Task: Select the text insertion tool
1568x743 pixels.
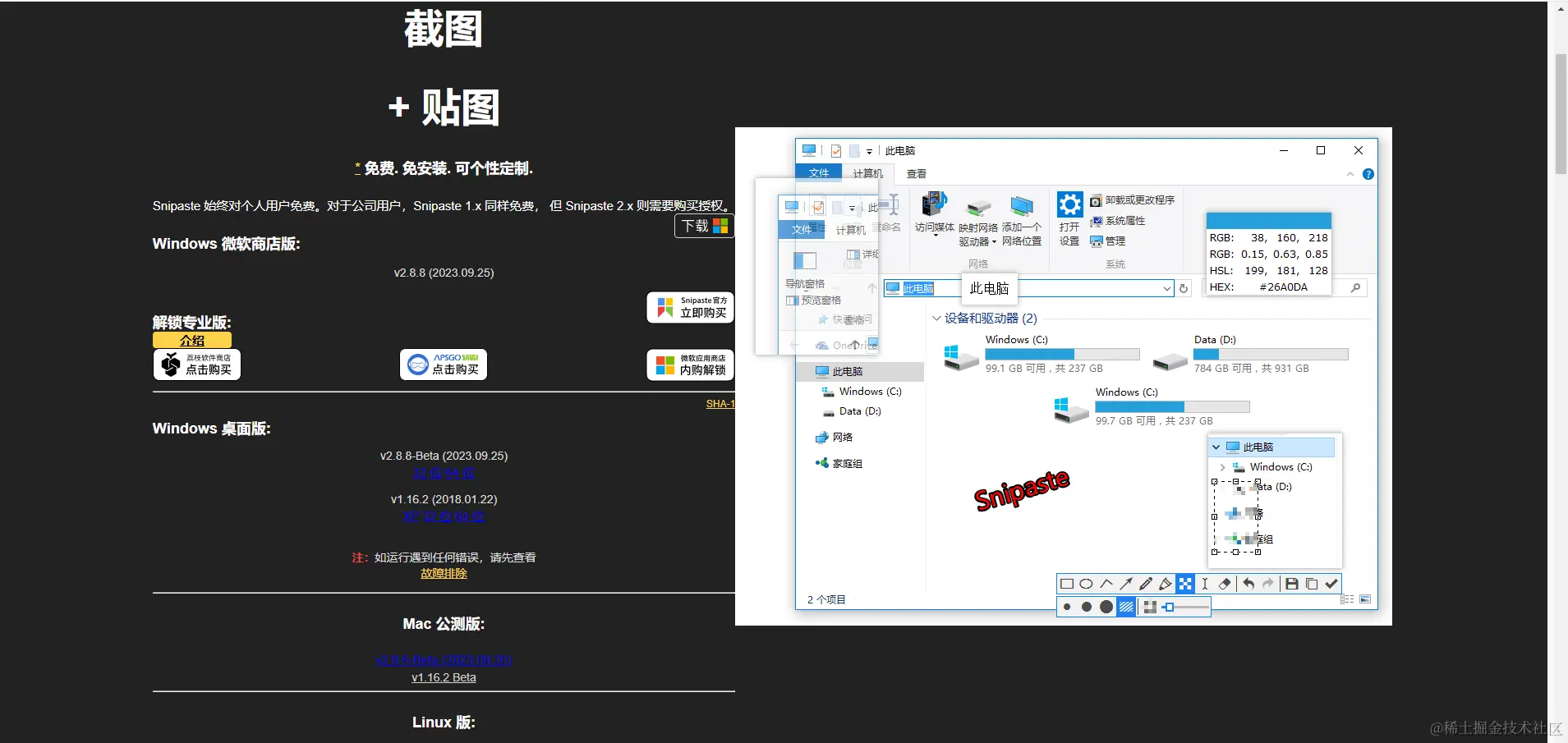Action: 1205,584
